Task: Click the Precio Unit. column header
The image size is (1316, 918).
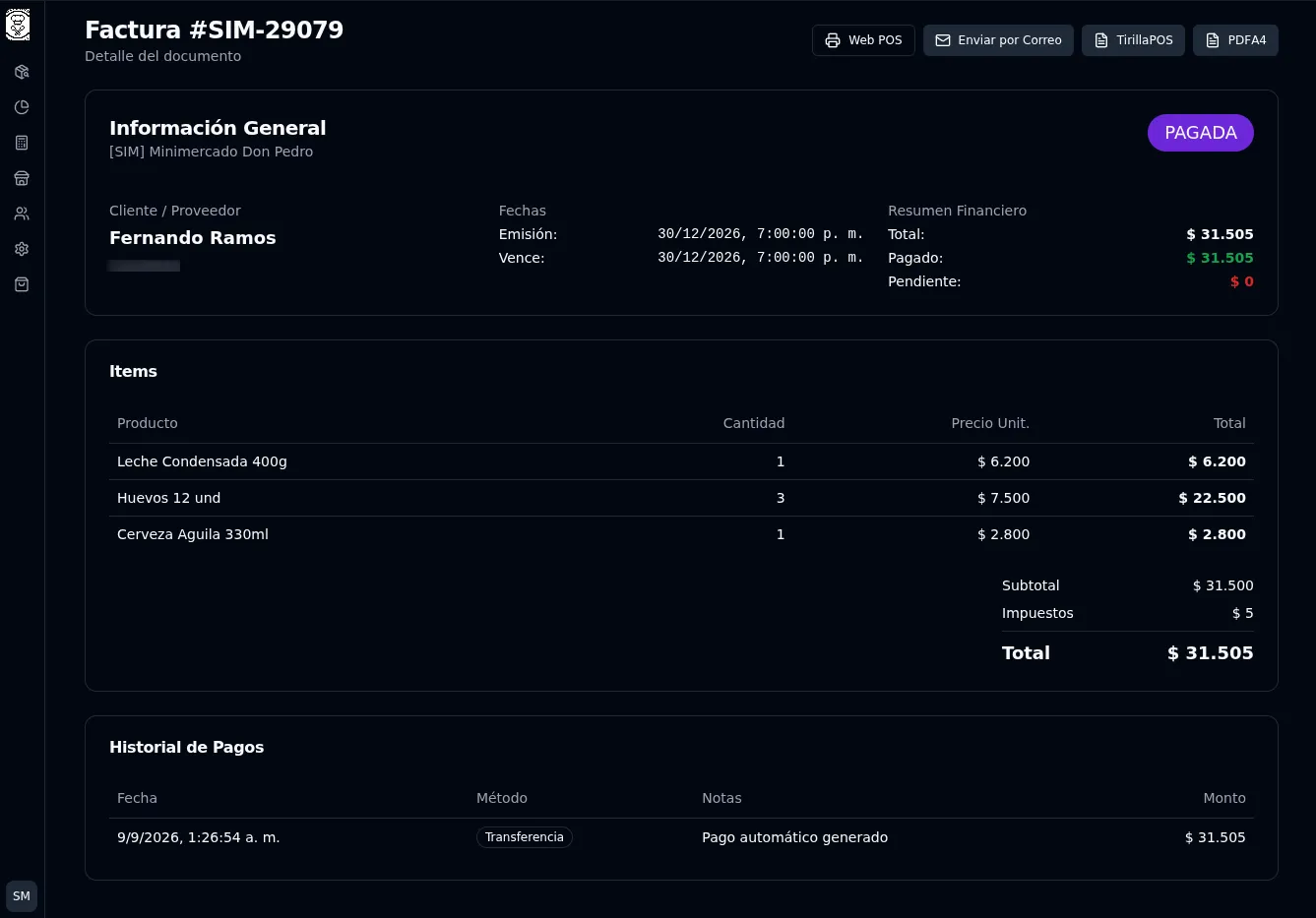Action: (x=990, y=423)
